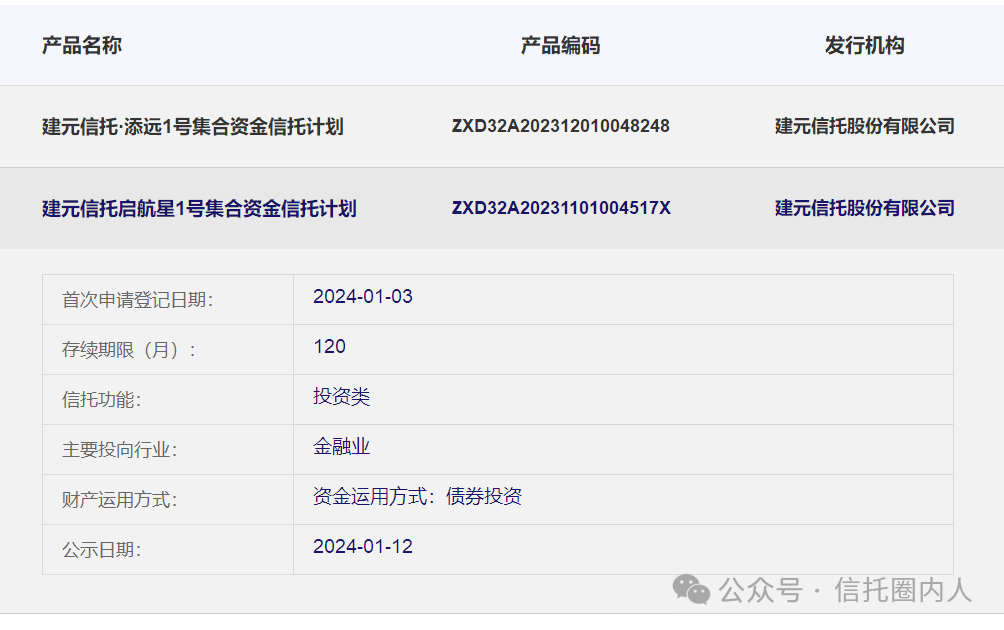
Task: Click the 信托功能 label
Action: click(101, 400)
